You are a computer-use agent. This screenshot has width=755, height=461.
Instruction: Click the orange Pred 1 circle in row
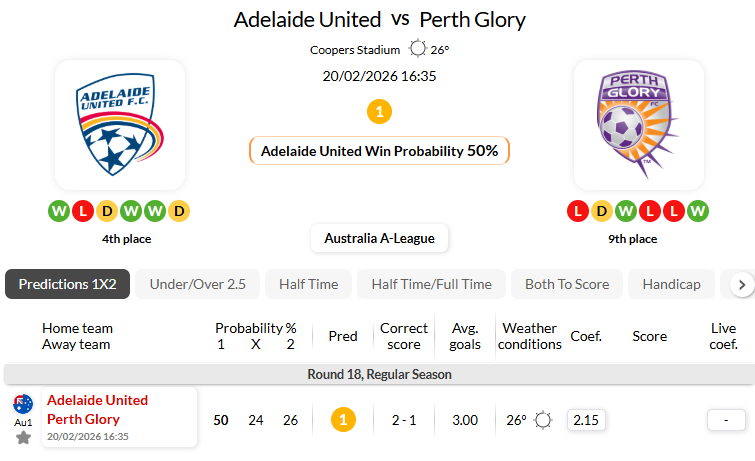(343, 420)
